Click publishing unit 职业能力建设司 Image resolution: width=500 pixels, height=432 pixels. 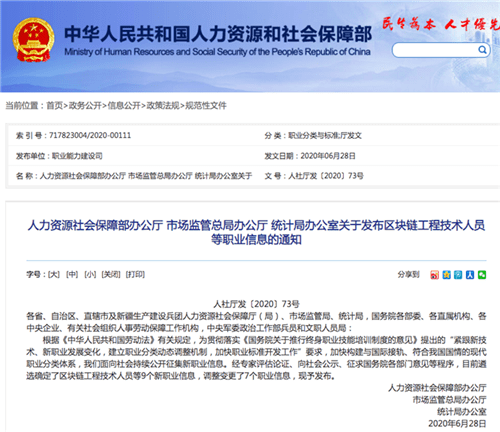coord(77,156)
